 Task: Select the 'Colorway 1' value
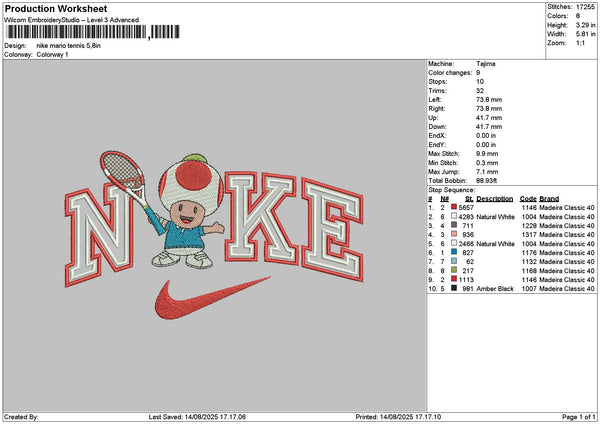[52, 55]
